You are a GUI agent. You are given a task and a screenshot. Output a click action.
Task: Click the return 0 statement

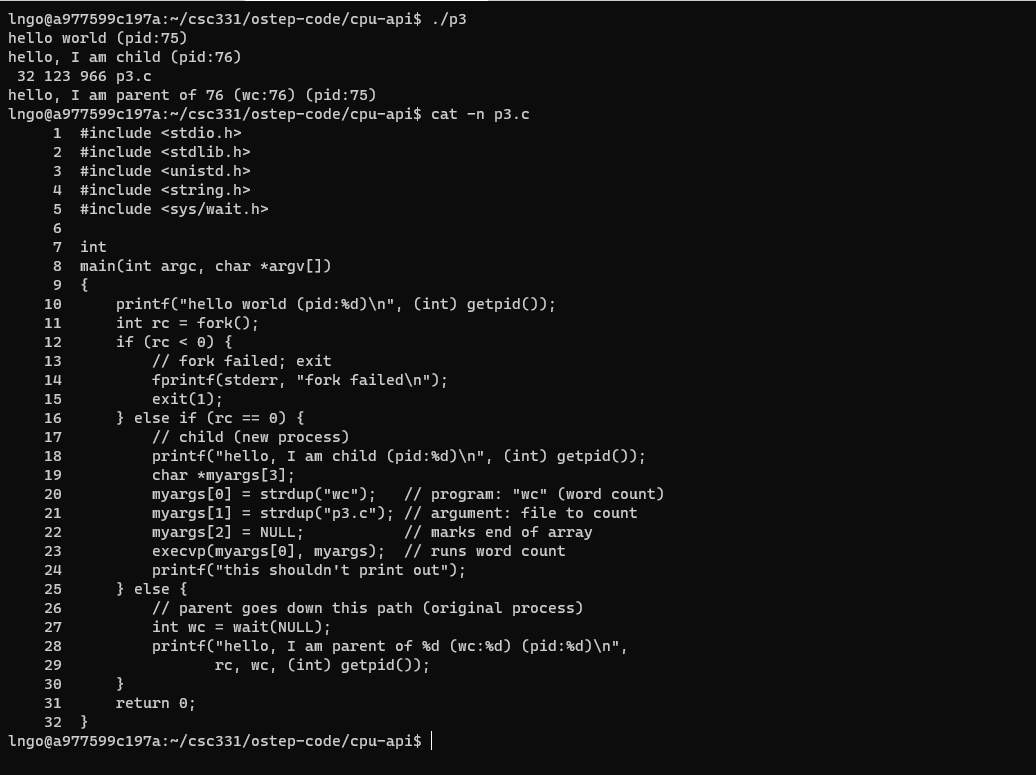click(x=156, y=704)
